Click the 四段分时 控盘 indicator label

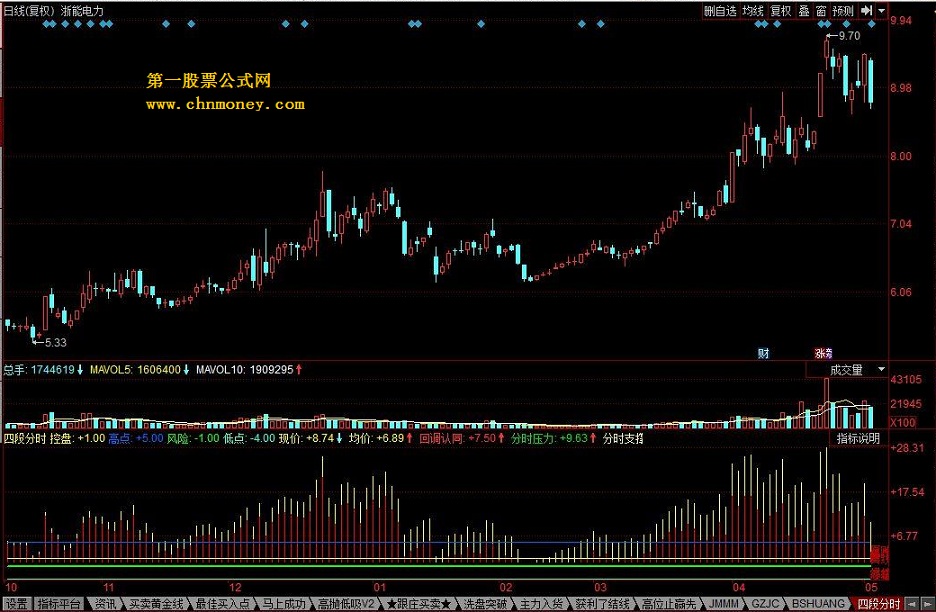(x=54, y=438)
